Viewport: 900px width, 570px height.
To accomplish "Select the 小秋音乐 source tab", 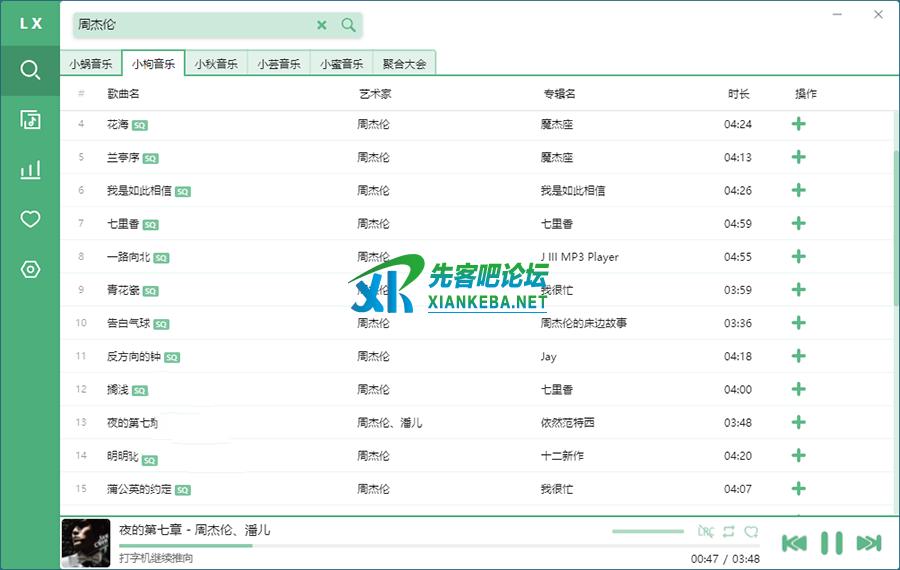I will coord(216,63).
